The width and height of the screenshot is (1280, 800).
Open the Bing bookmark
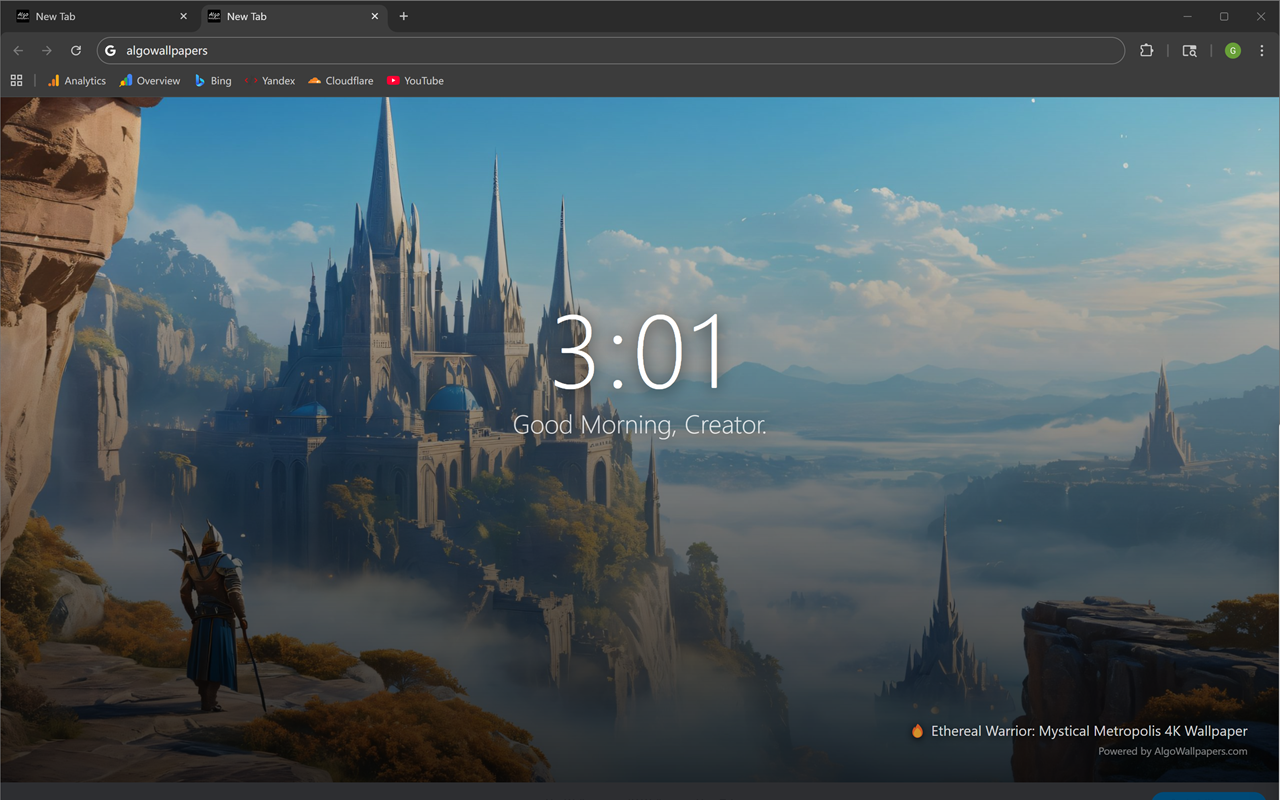point(213,81)
